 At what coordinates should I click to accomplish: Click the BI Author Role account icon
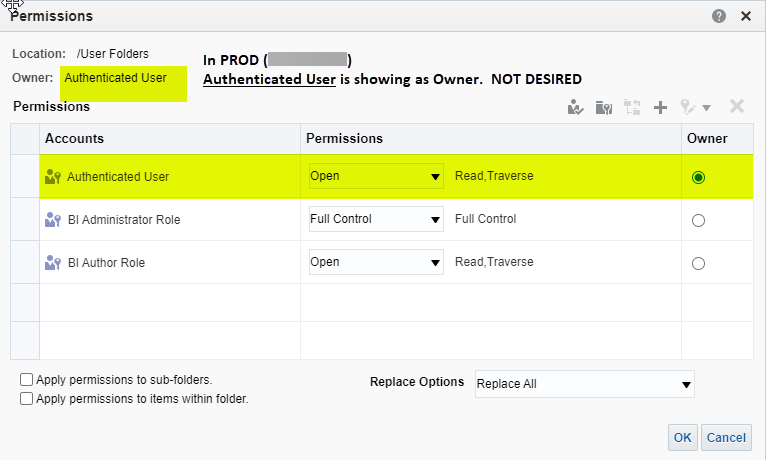[53, 263]
